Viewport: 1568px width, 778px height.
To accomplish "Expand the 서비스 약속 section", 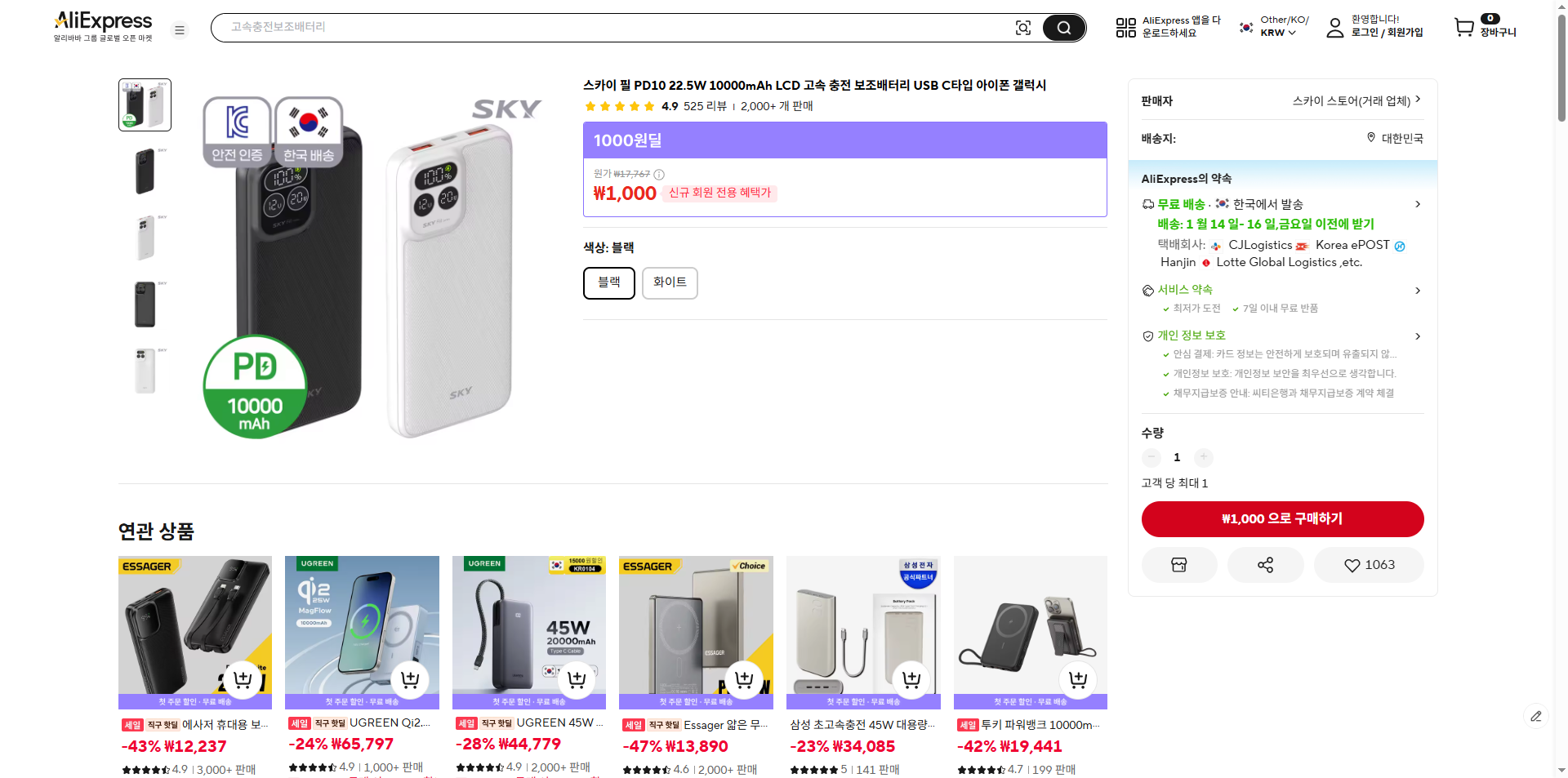I will coord(1418,291).
